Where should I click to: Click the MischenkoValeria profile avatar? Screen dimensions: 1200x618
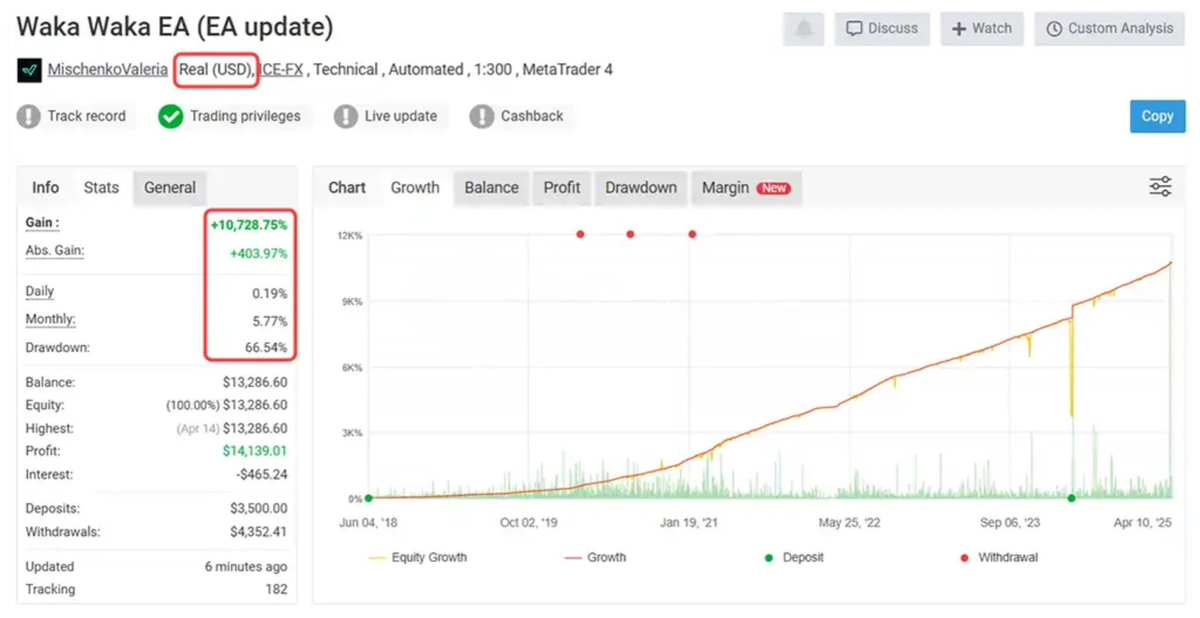click(x=29, y=71)
